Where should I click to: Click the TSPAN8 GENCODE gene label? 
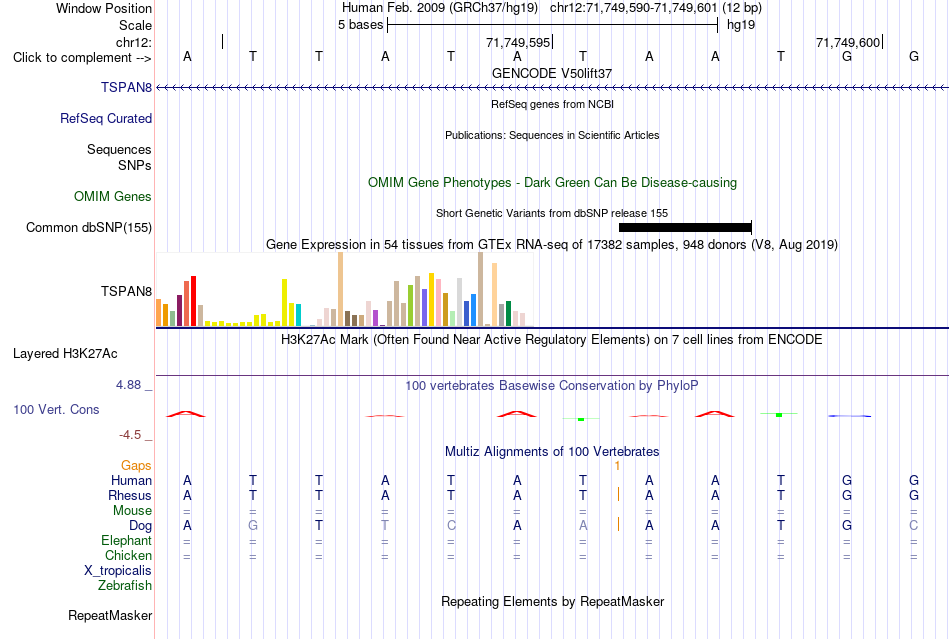126,87
